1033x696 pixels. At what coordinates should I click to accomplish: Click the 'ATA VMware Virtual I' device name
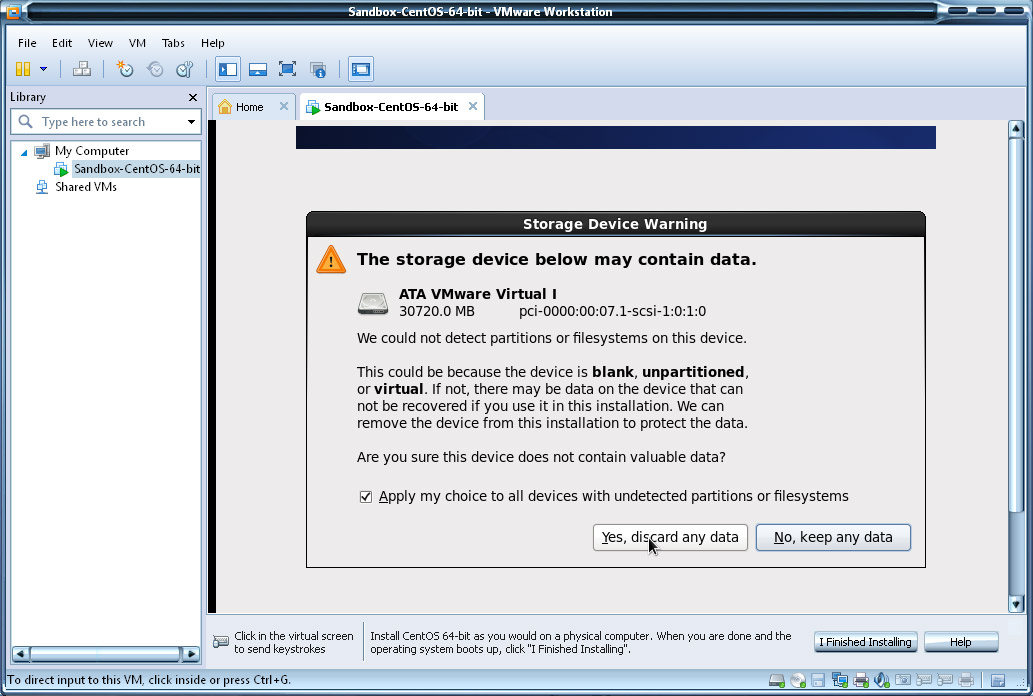click(x=478, y=294)
